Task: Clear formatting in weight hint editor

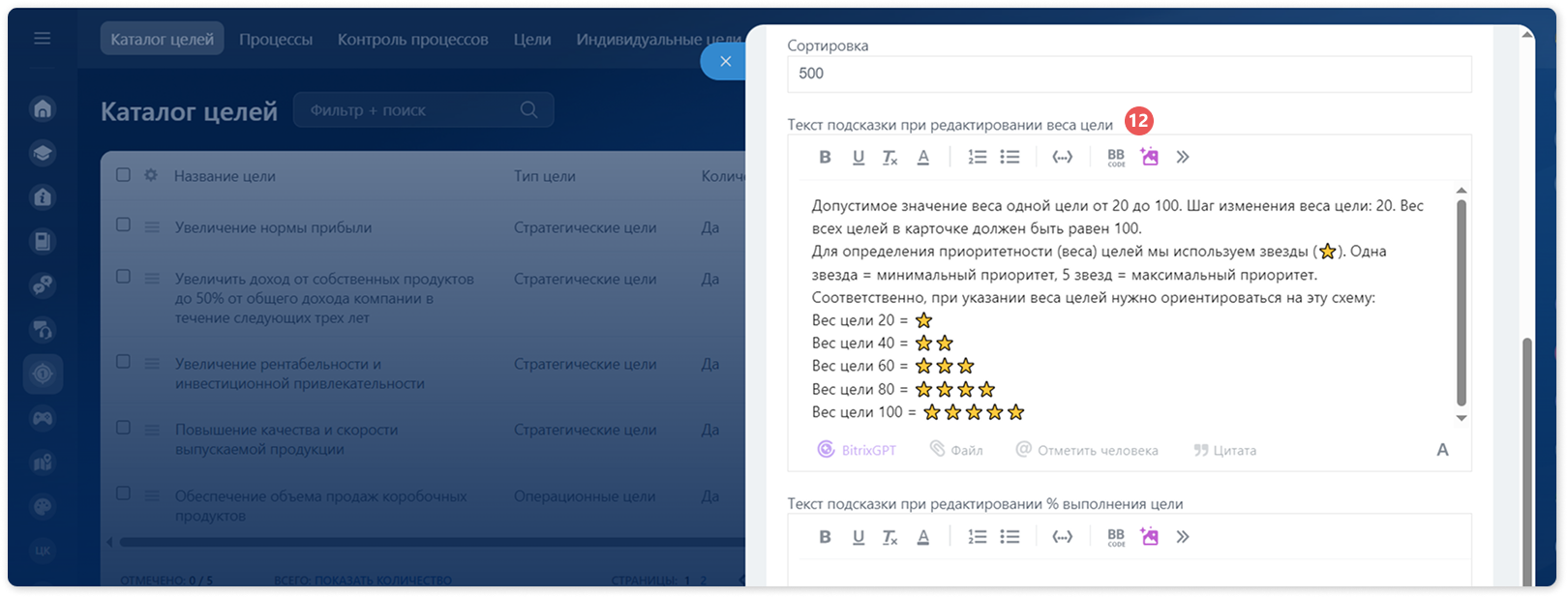Action: (890, 157)
